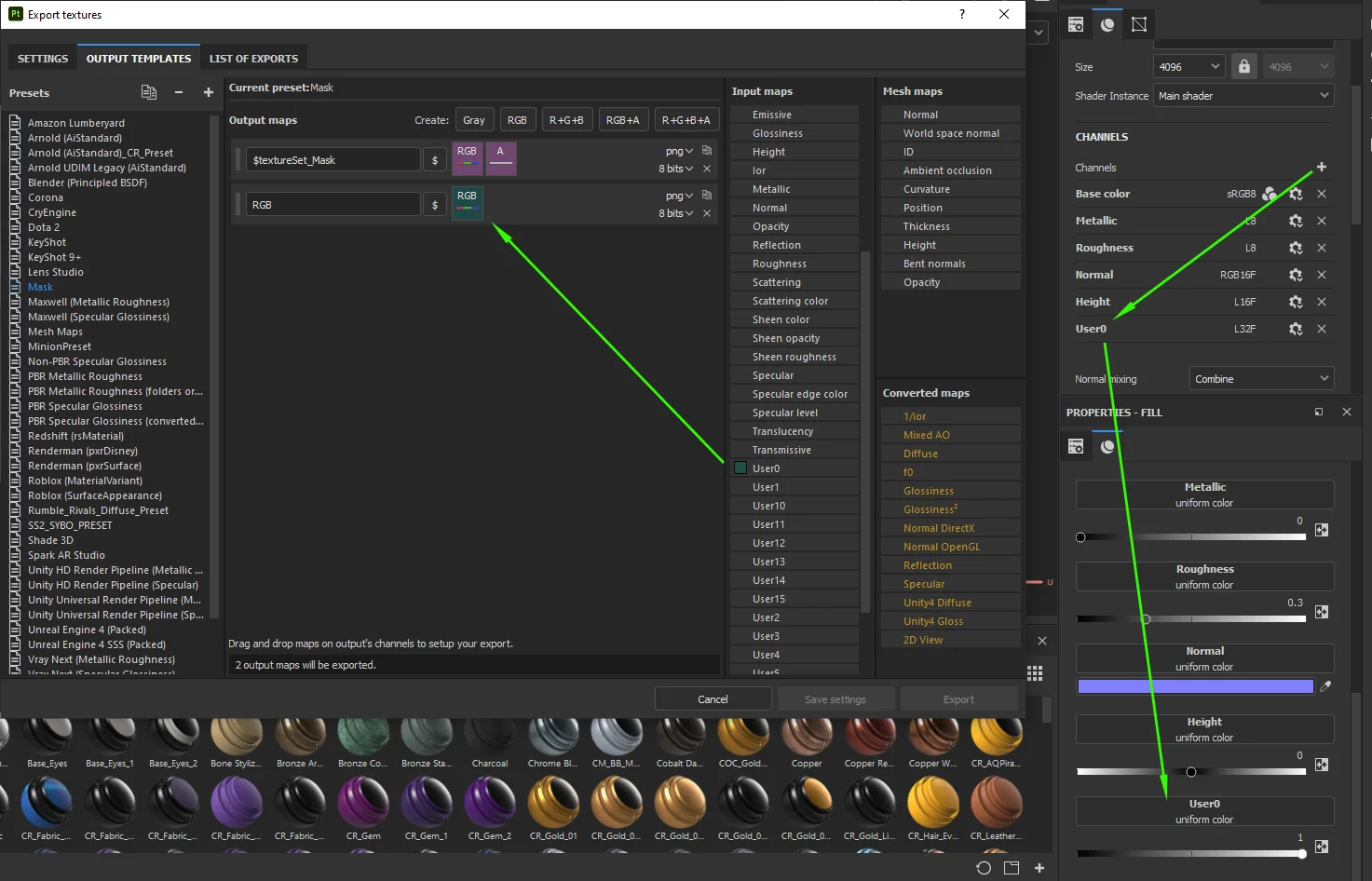This screenshot has width=1372, height=881.
Task: Refresh the shelf with circular arrow icon
Action: pyautogui.click(x=984, y=868)
